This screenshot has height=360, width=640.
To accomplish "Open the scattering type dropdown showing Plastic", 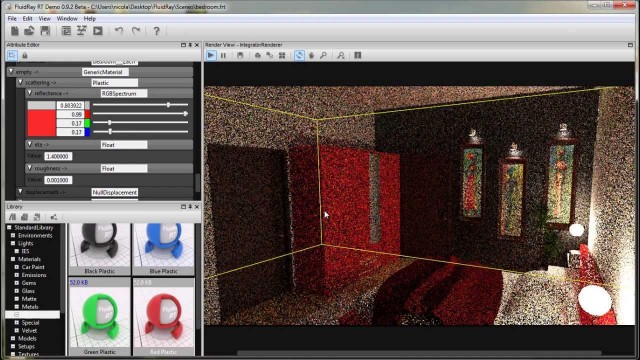I will click(114, 83).
